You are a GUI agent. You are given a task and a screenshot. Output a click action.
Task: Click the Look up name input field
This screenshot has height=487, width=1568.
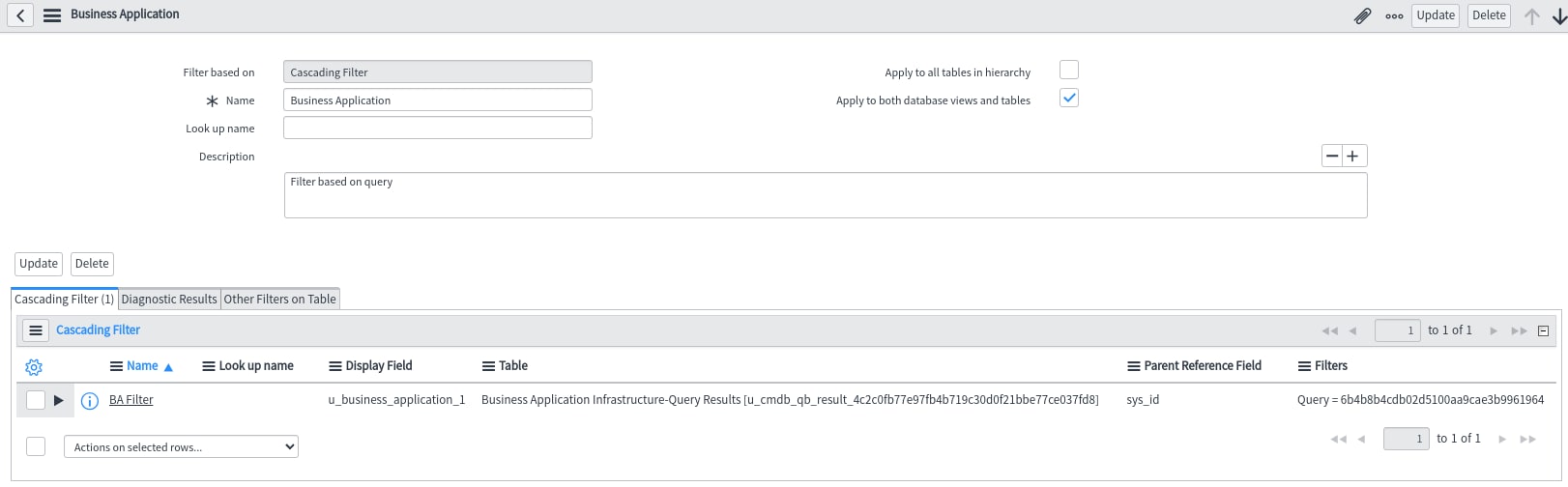[x=438, y=128]
